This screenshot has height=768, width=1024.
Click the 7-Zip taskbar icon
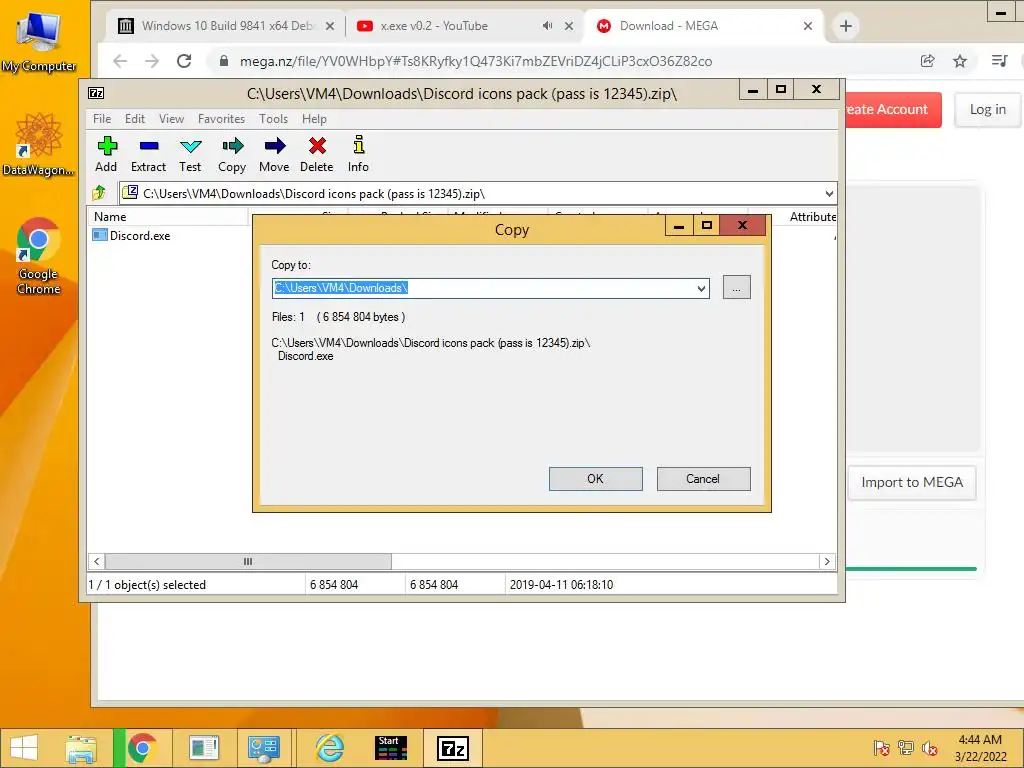click(x=453, y=748)
